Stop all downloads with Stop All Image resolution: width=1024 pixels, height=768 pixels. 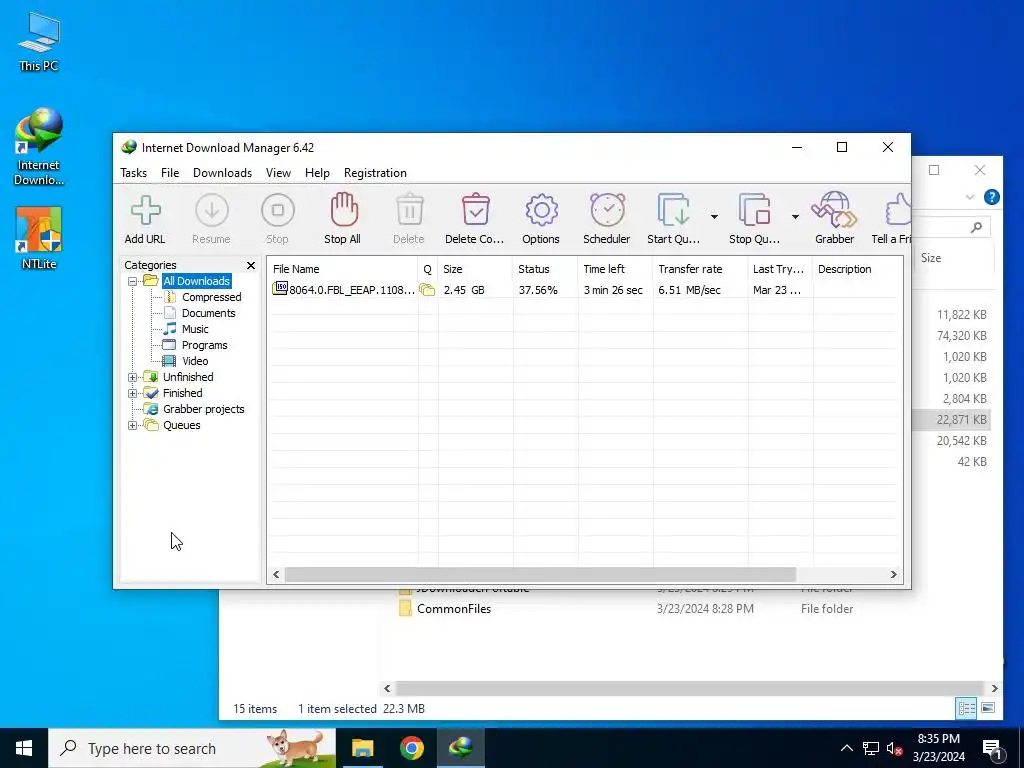click(344, 210)
